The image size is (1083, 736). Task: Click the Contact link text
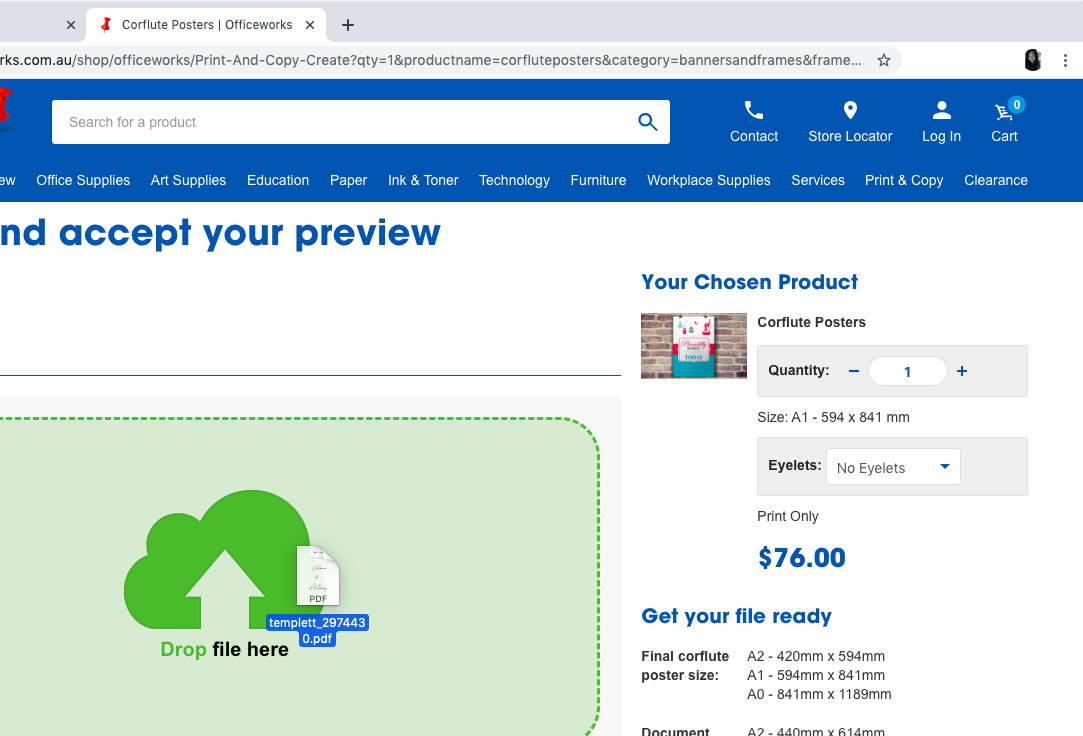point(754,136)
